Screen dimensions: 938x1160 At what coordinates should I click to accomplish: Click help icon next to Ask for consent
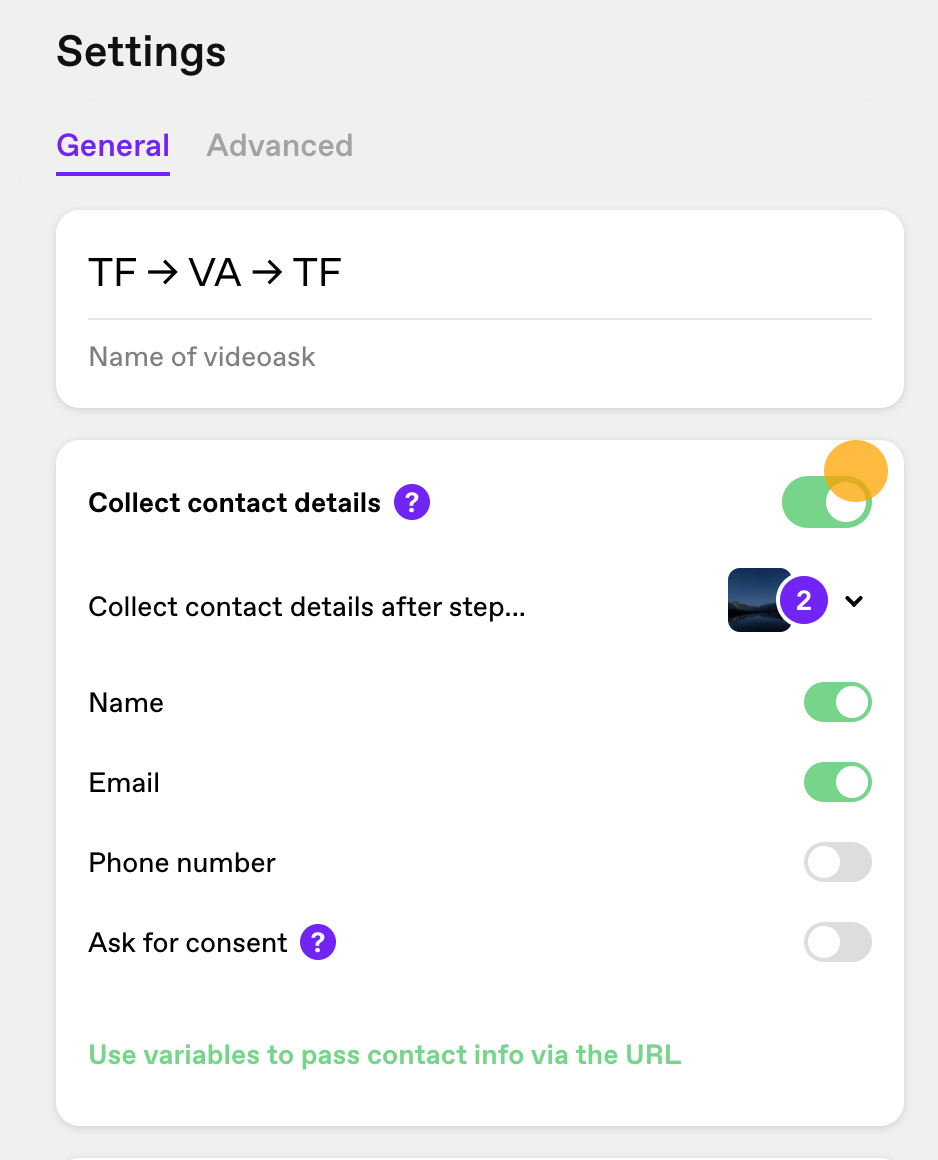(317, 942)
